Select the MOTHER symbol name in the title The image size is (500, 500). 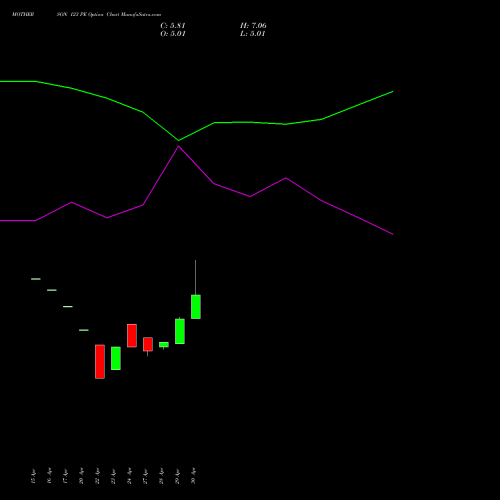(23, 15)
